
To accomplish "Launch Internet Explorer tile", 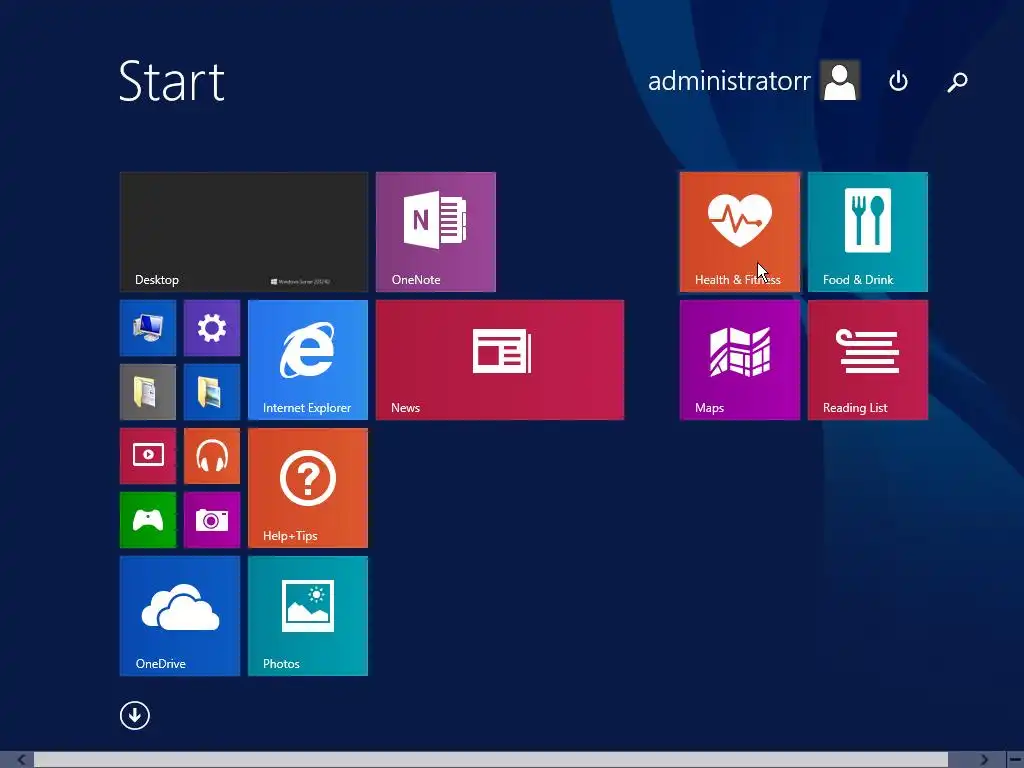I will point(308,360).
